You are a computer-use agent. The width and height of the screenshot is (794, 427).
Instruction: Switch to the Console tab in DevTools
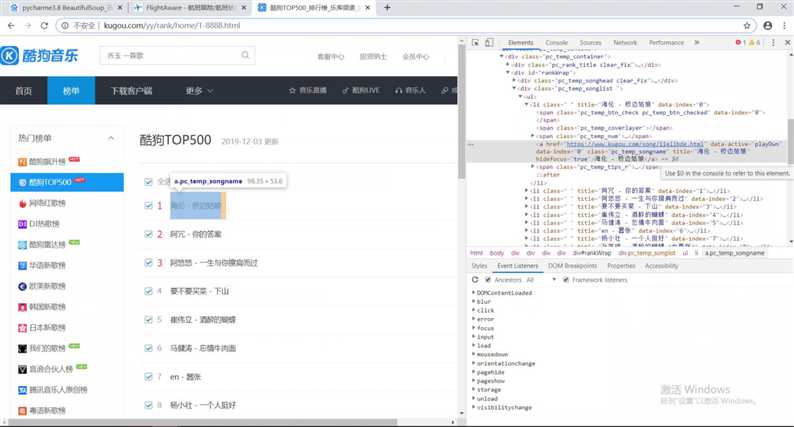pyautogui.click(x=557, y=43)
